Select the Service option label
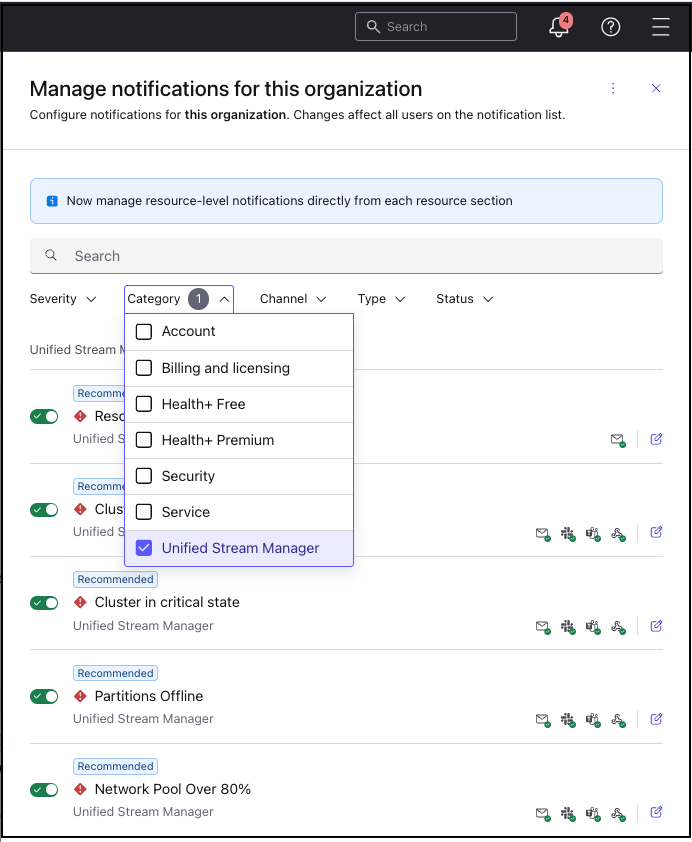Viewport: 692px width, 842px height. pyautogui.click(x=186, y=512)
